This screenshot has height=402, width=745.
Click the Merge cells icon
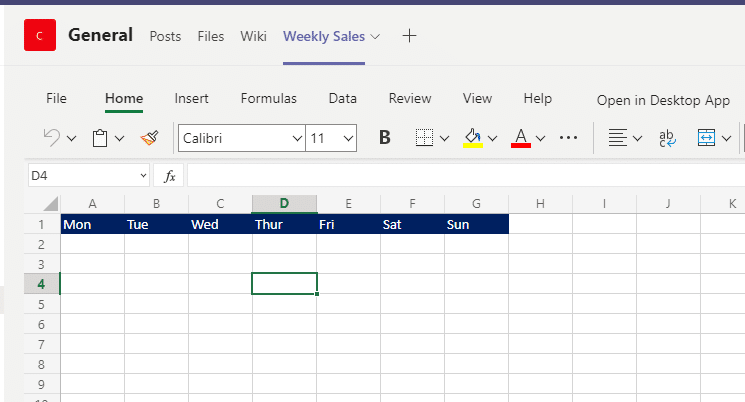click(707, 138)
